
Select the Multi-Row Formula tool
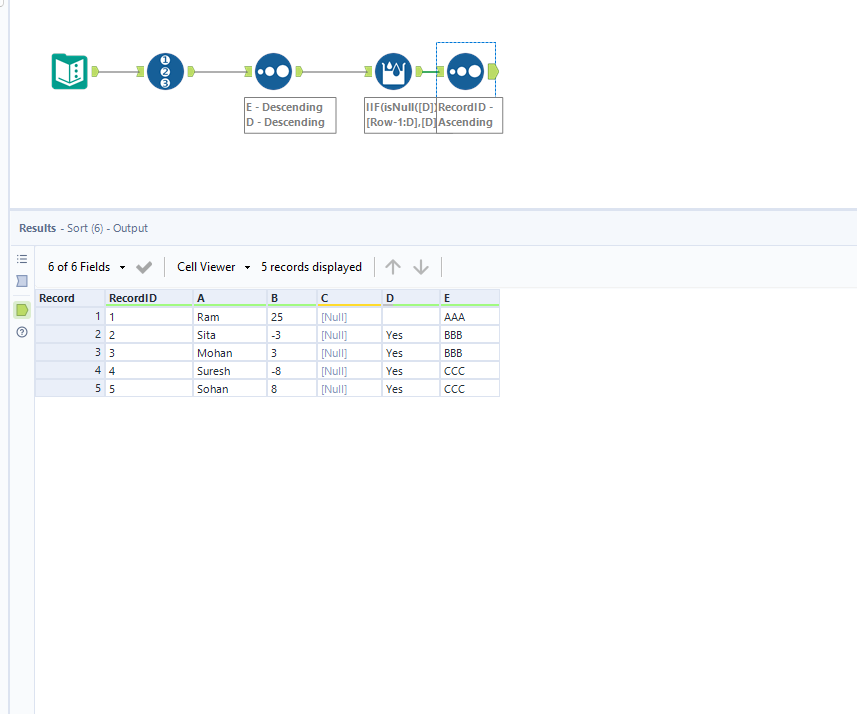pos(394,72)
